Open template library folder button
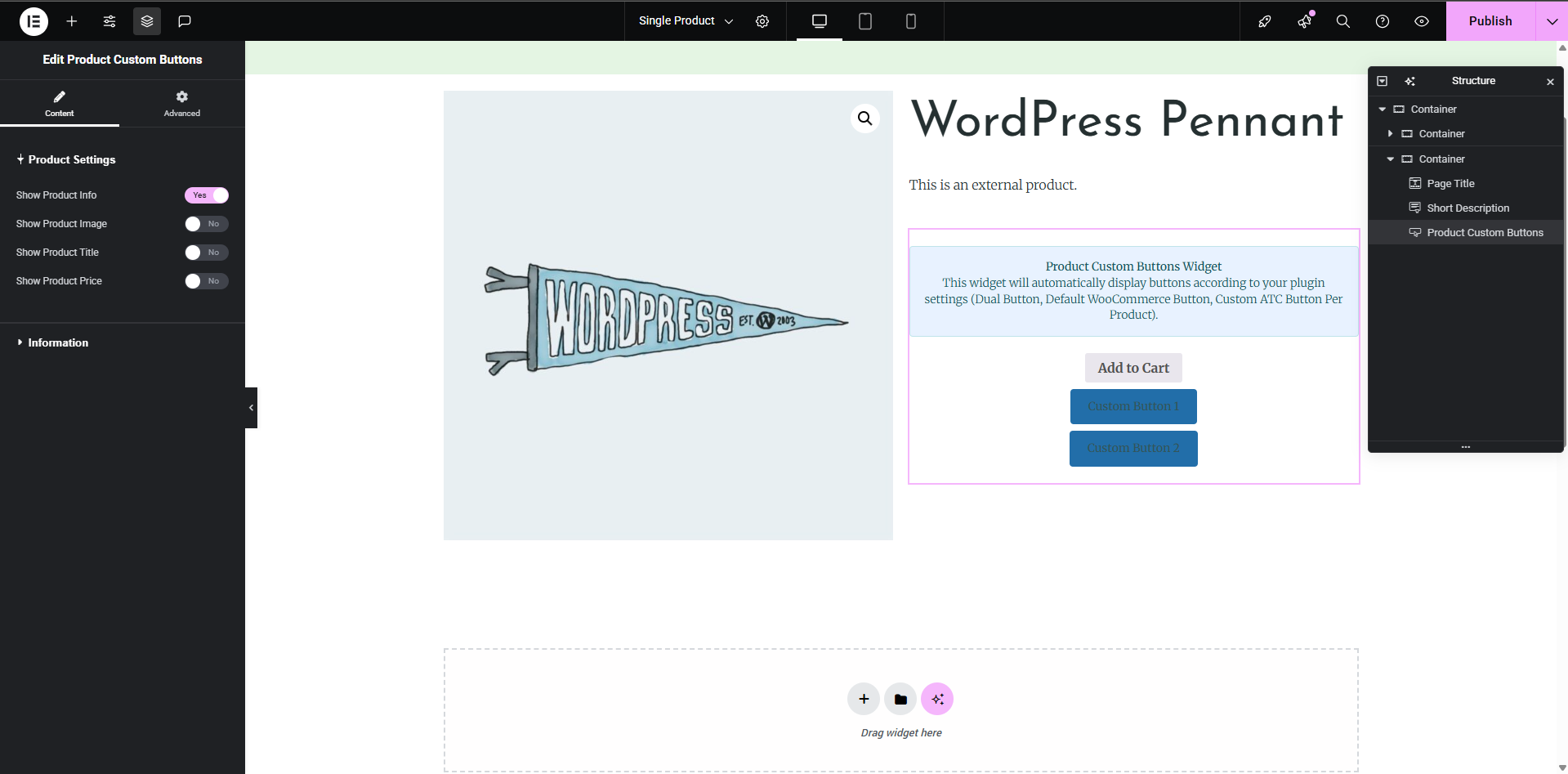The width and height of the screenshot is (1568, 774). click(x=900, y=699)
